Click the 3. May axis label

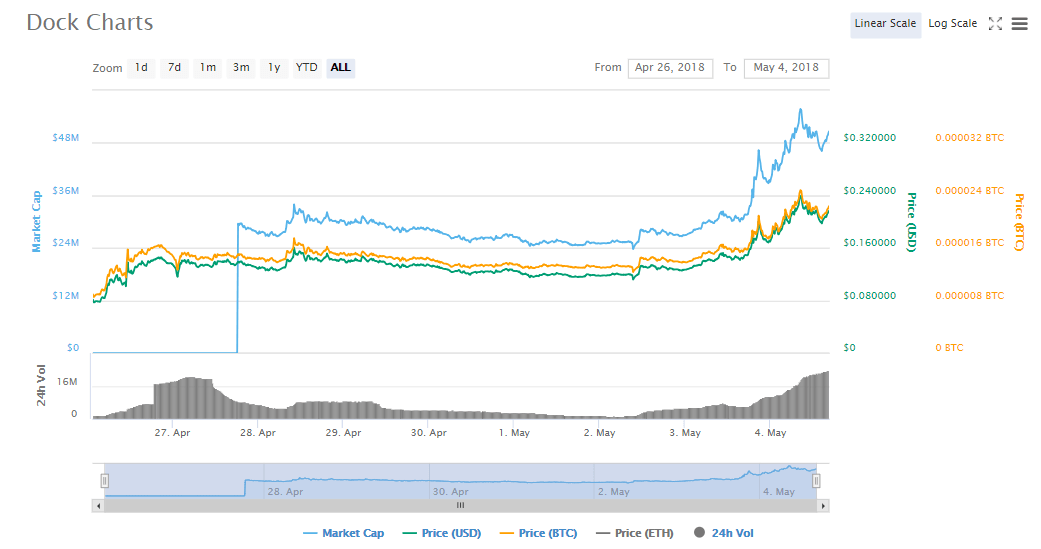[x=685, y=433]
